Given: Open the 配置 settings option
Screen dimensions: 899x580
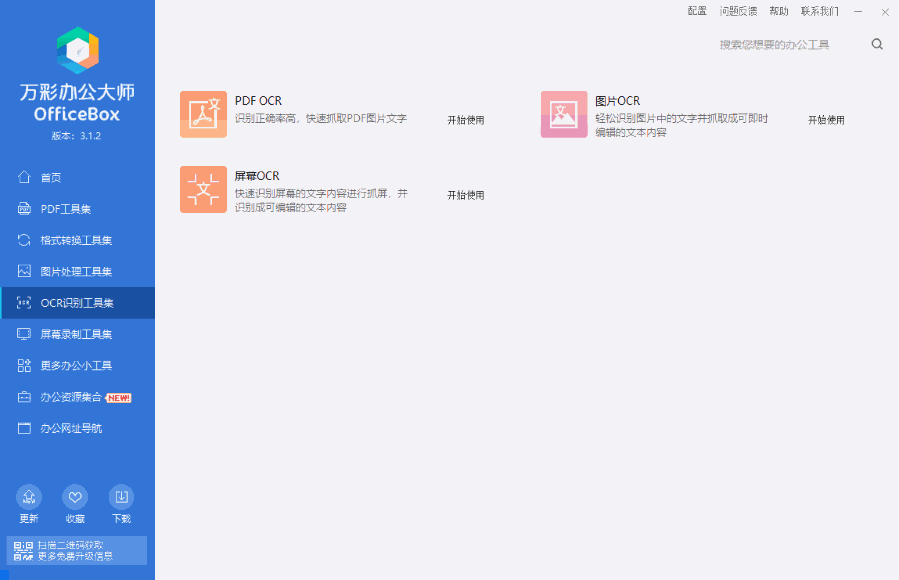Looking at the screenshot, I should click(697, 11).
